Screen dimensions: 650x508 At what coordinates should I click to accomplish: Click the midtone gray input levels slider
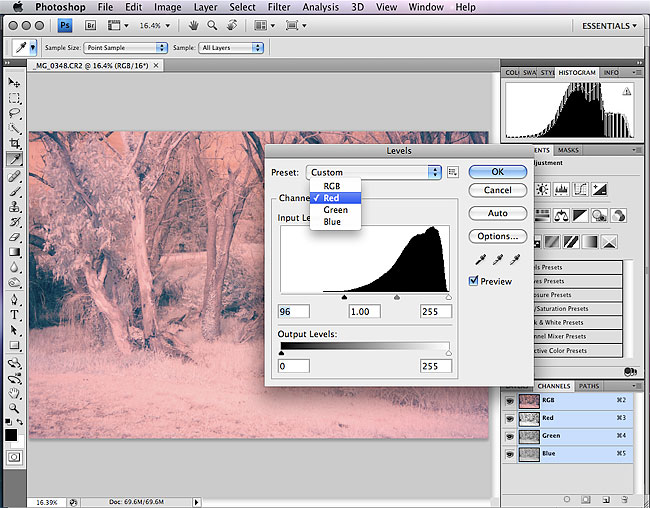(397, 297)
